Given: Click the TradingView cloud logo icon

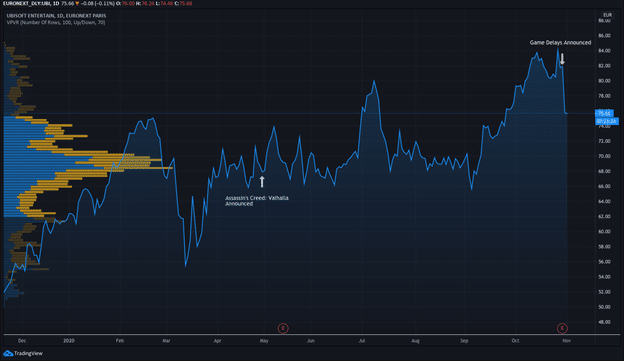Looking at the screenshot, I should (x=8, y=353).
